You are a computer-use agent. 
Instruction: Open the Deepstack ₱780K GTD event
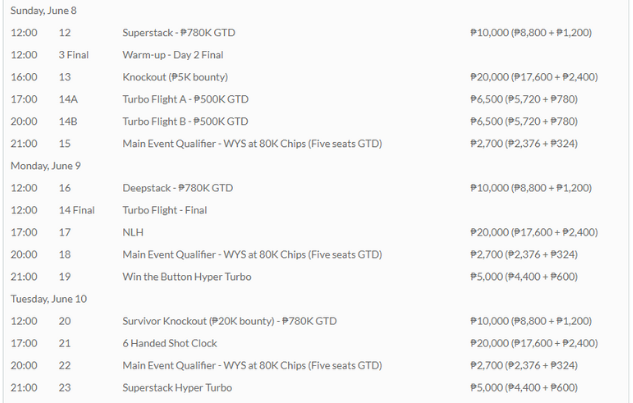point(177,187)
